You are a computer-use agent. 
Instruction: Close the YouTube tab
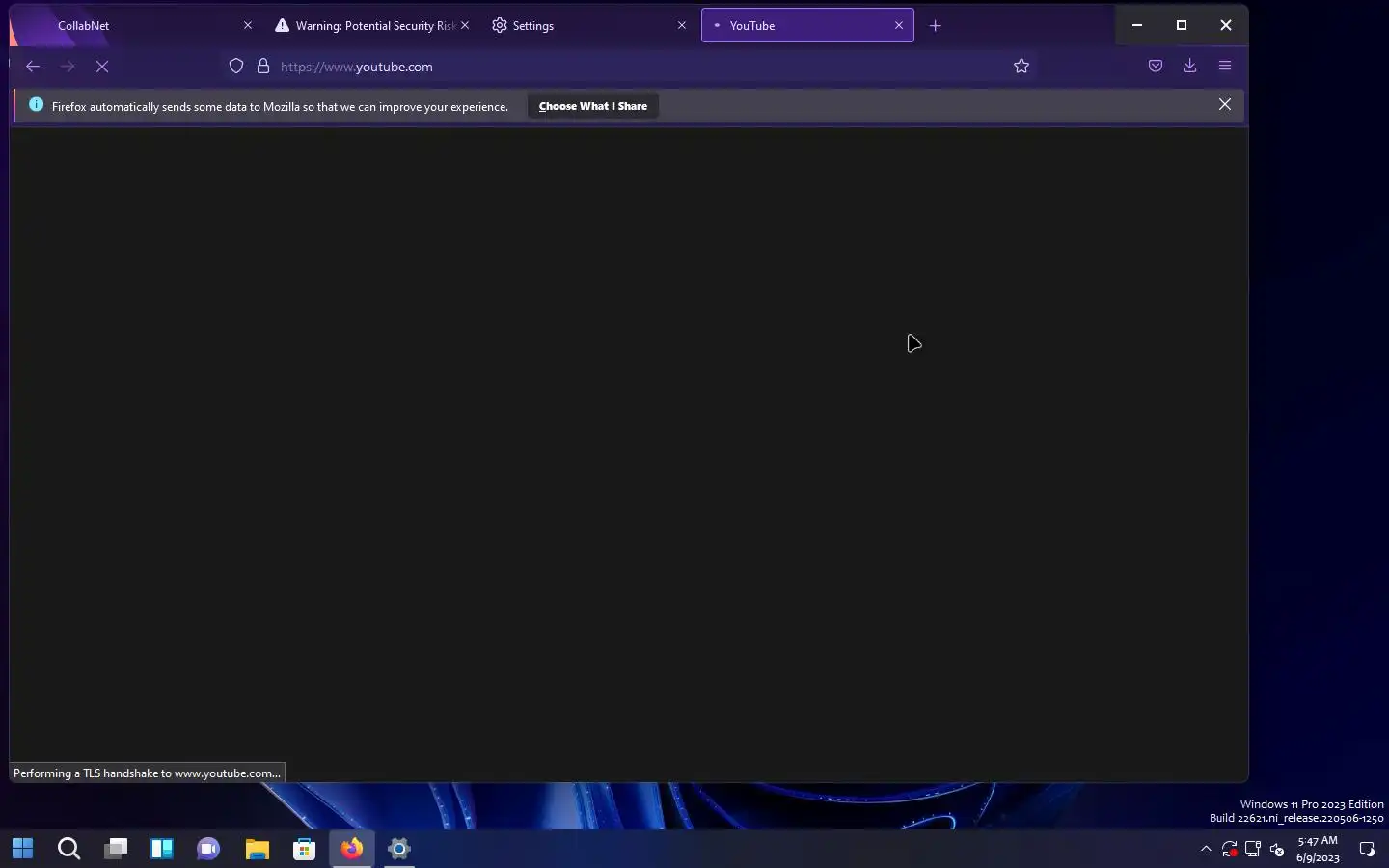coord(899,26)
